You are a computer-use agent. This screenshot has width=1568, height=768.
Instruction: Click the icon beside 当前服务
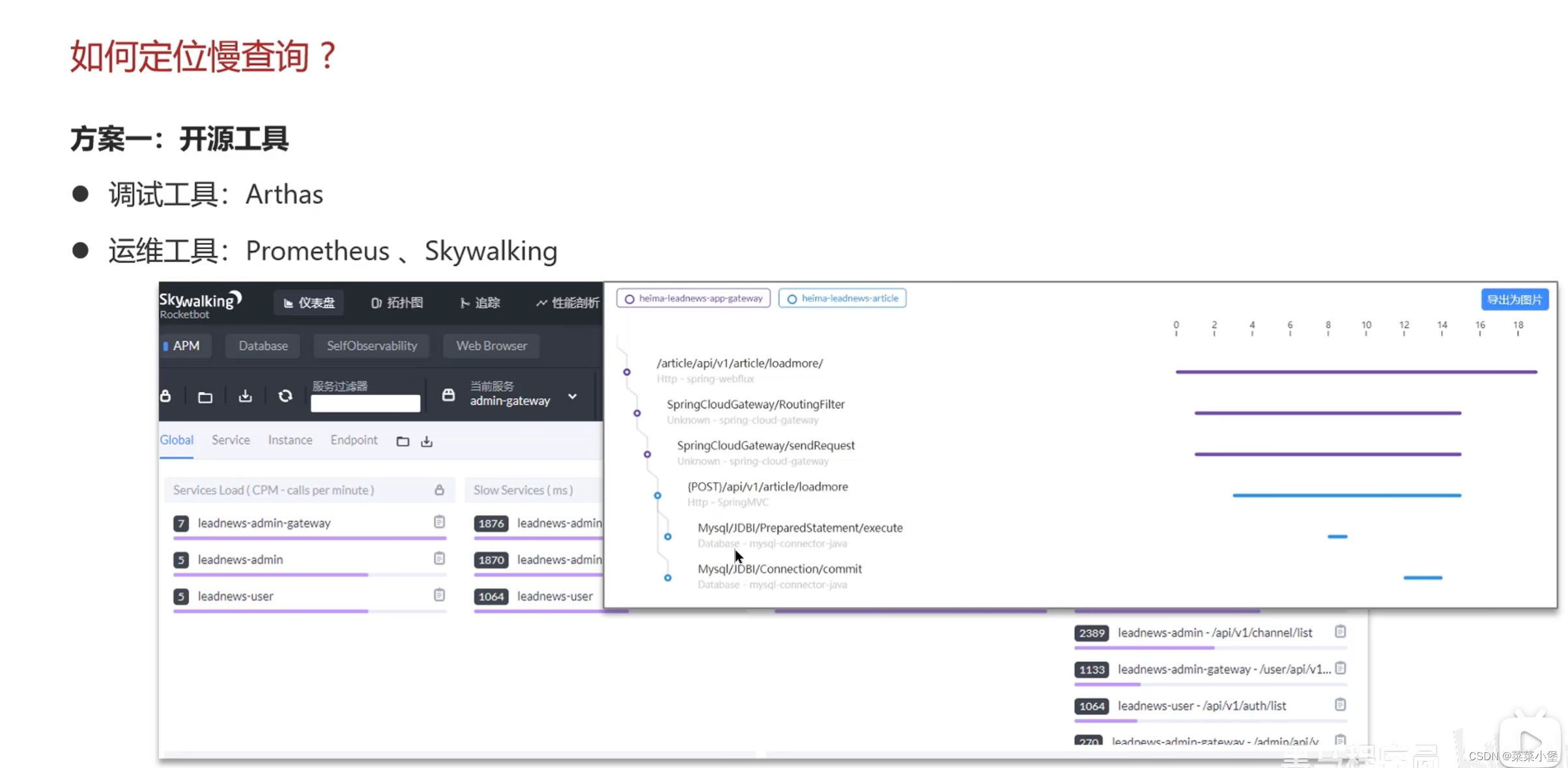448,395
